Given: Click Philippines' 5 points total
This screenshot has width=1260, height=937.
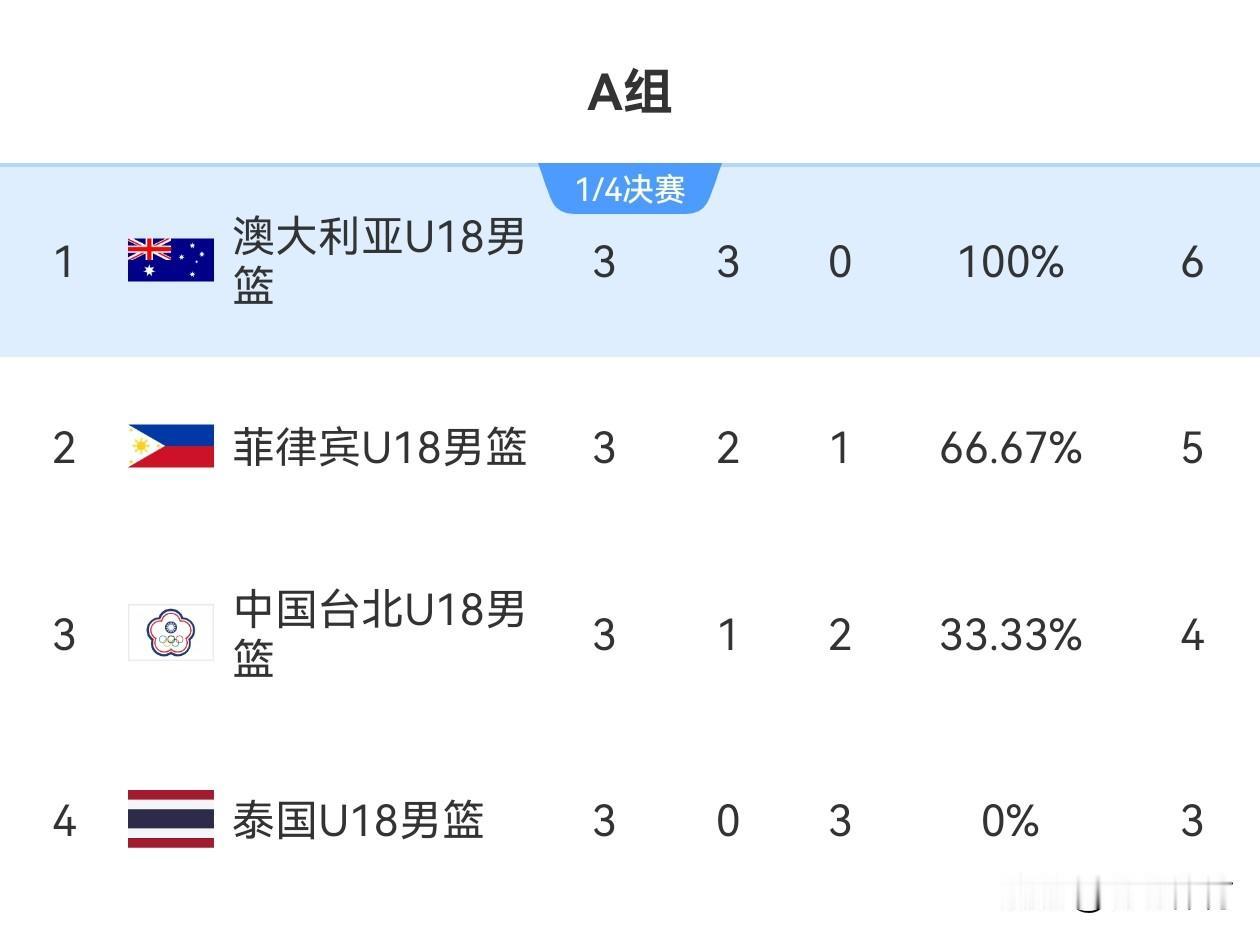Looking at the screenshot, I should (x=1192, y=448).
